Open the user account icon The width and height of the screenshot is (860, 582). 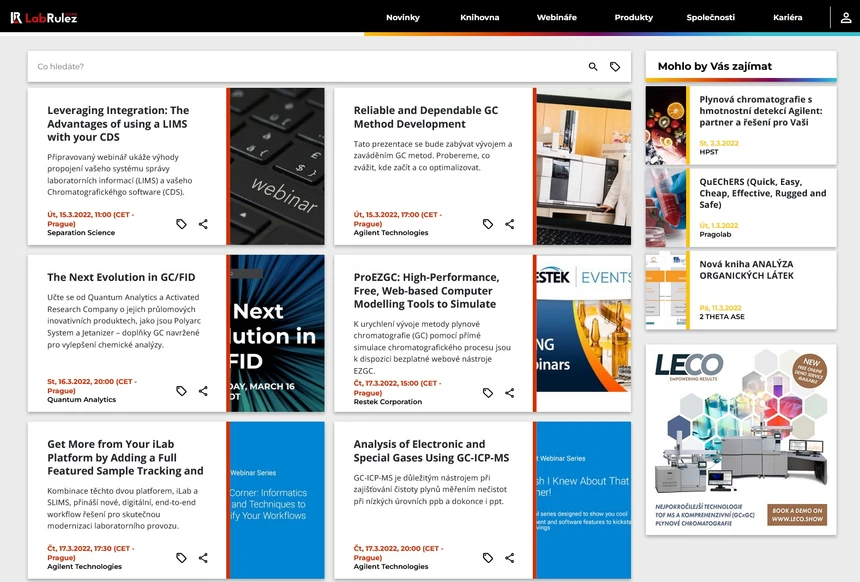point(845,17)
